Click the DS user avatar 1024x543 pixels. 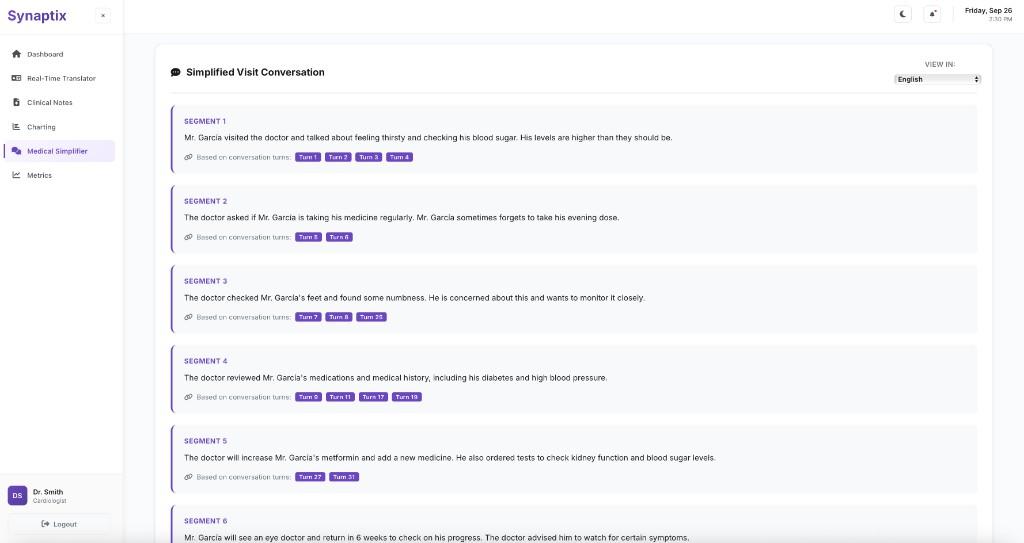[17, 496]
